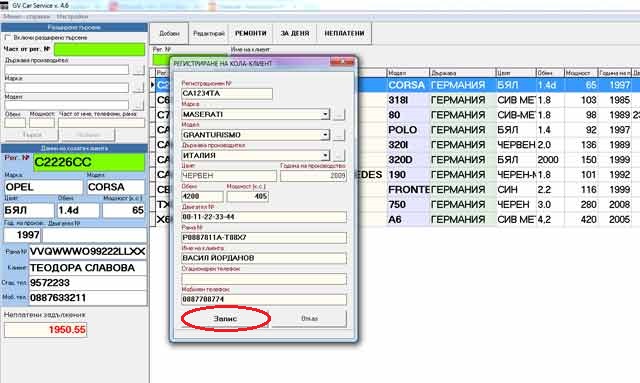Click the ellipsis button next to GRANTURISMO
Screen dimensions: 640x383
tap(339, 135)
